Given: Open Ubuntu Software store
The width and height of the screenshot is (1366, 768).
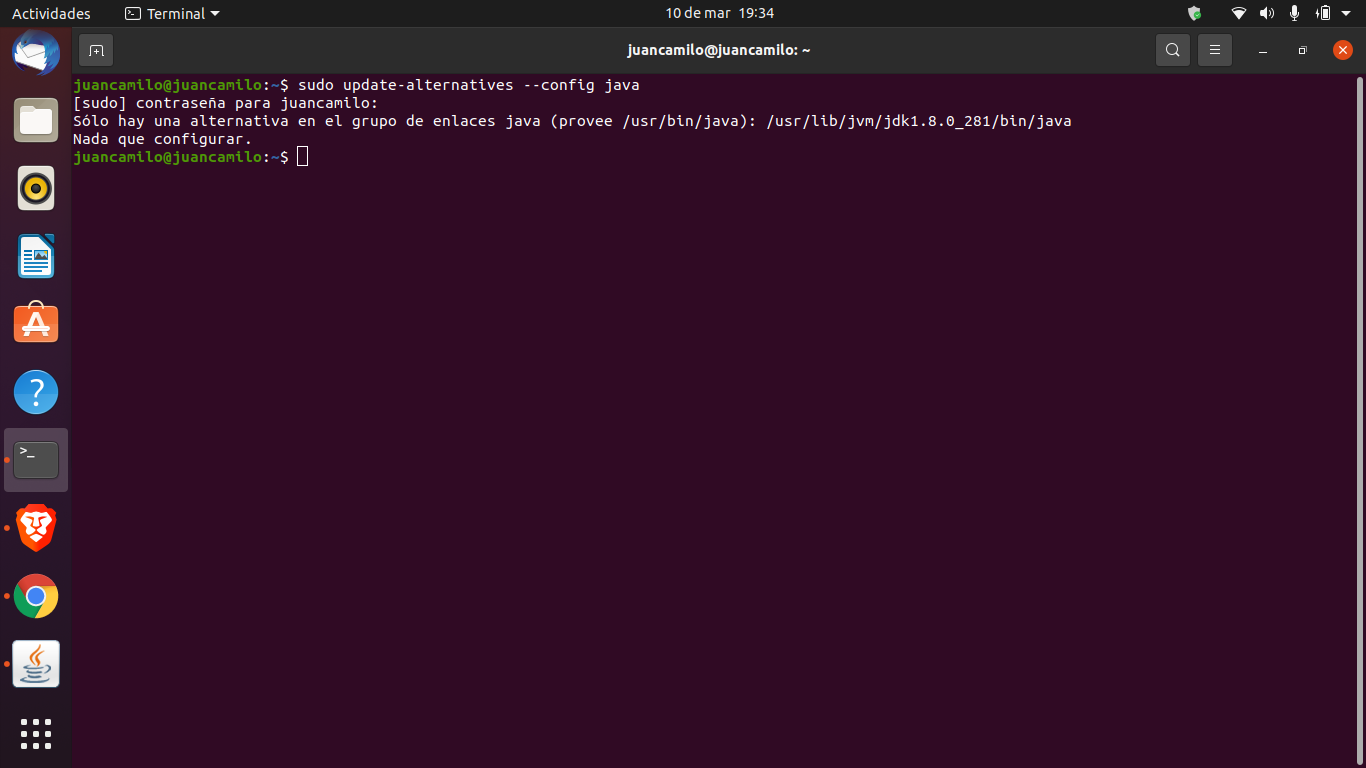Looking at the screenshot, I should [x=36, y=324].
